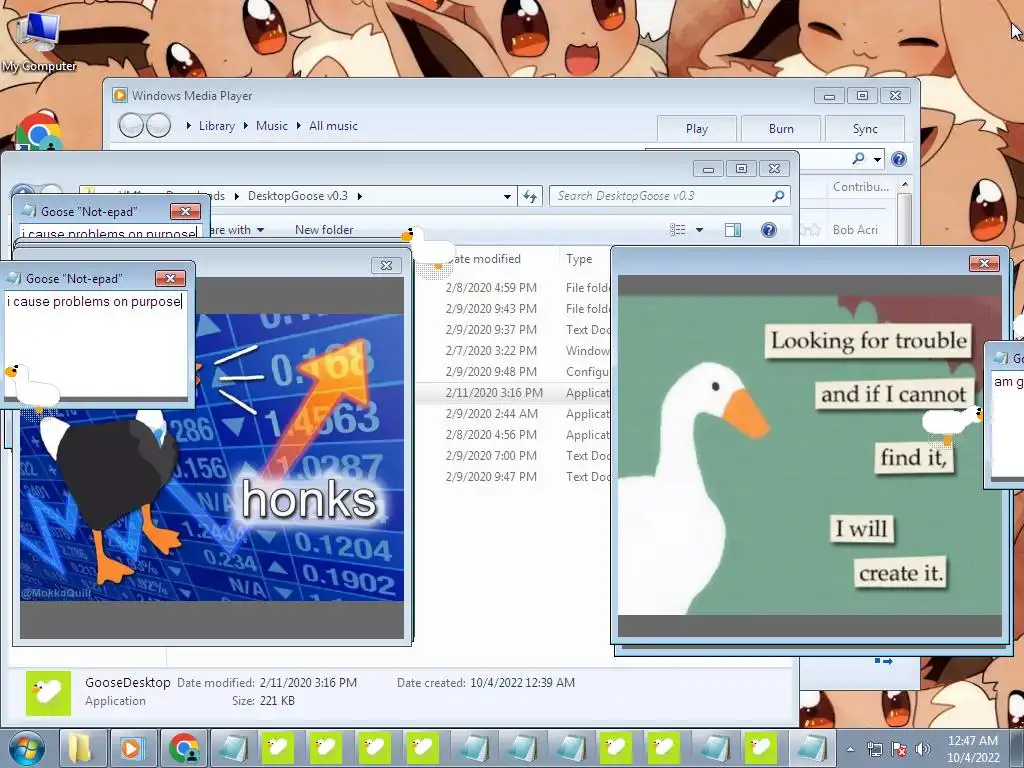This screenshot has height=768, width=1024.
Task: Open Action Center flag icon
Action: pos(899,750)
